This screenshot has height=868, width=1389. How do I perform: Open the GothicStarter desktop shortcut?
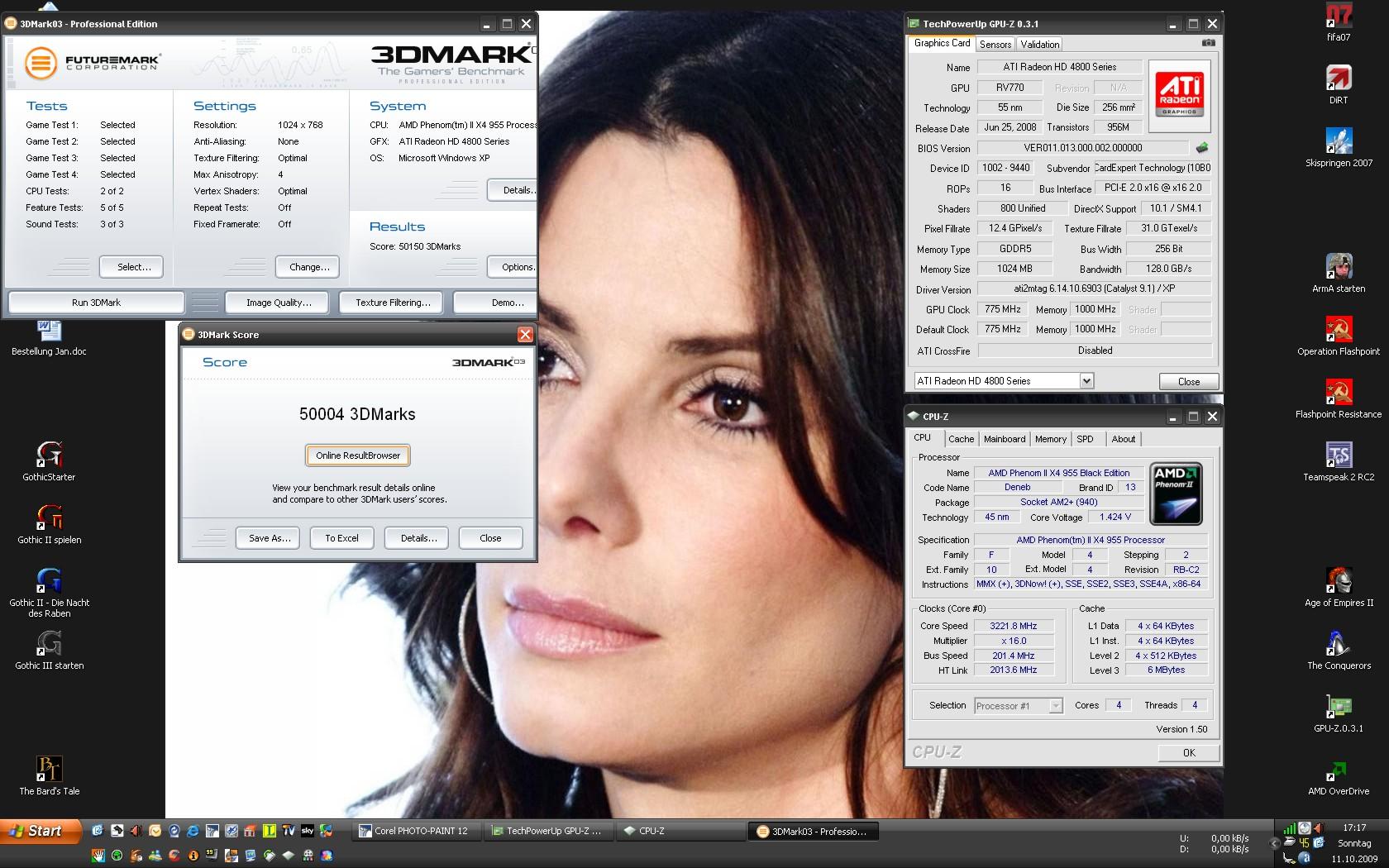click(49, 455)
